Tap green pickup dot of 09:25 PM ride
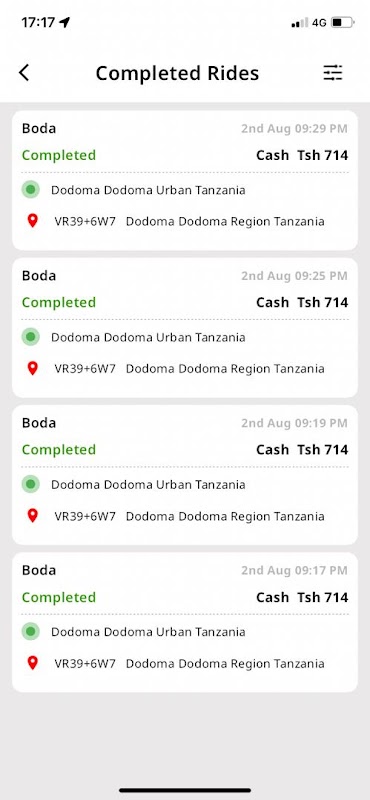Viewport: 370px width, 800px height. (31, 337)
